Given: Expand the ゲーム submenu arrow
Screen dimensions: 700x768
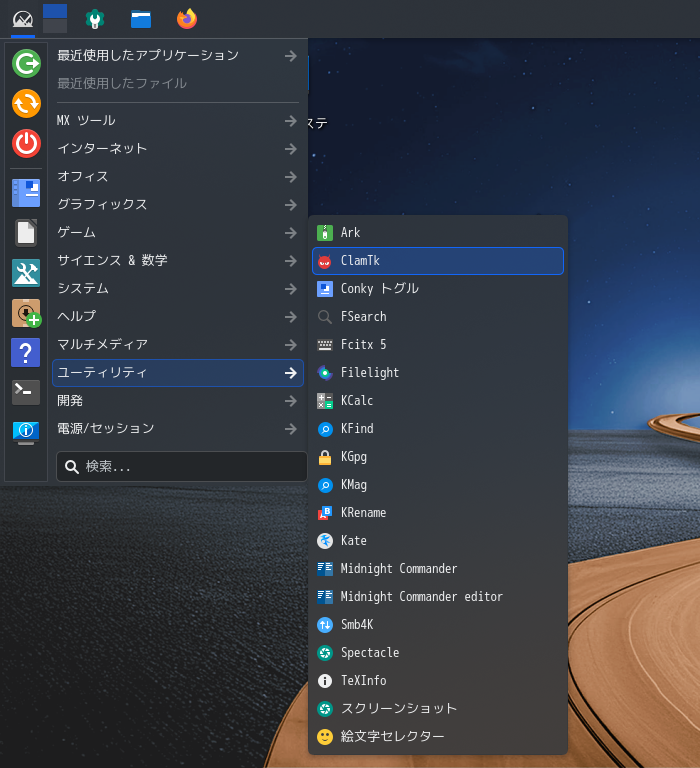Looking at the screenshot, I should click(x=291, y=233).
